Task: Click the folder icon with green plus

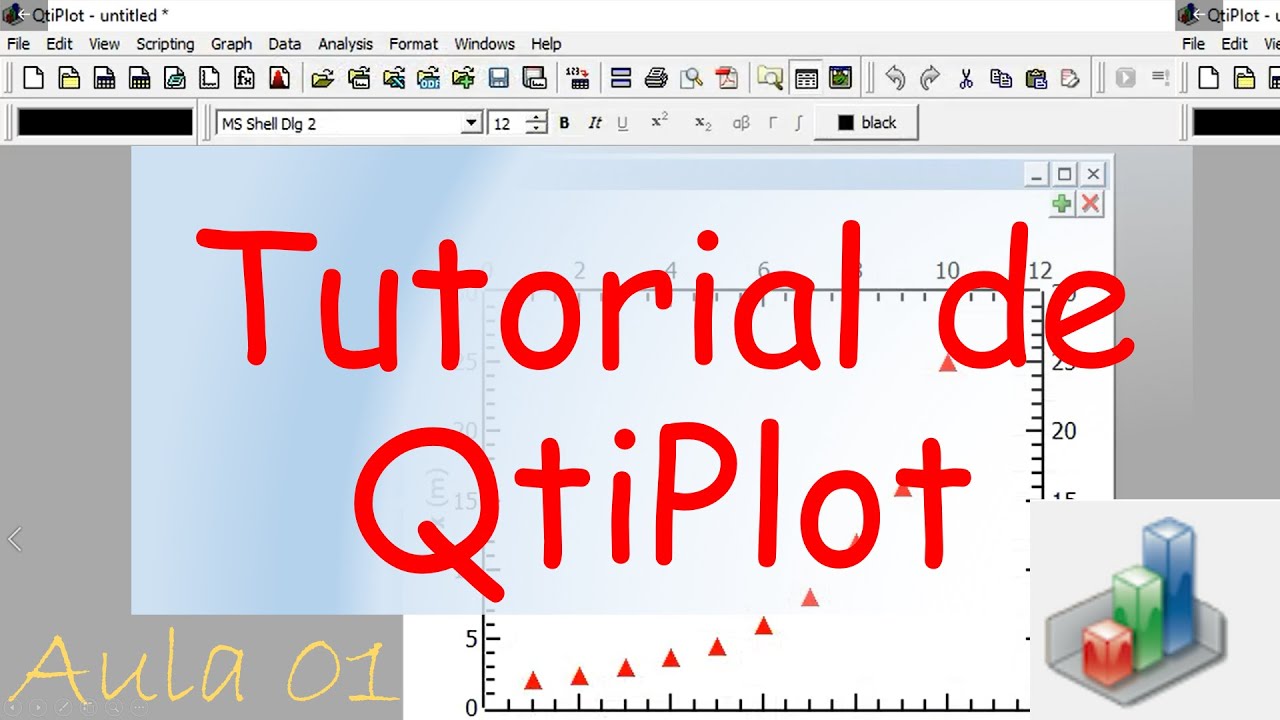Action: coord(463,78)
